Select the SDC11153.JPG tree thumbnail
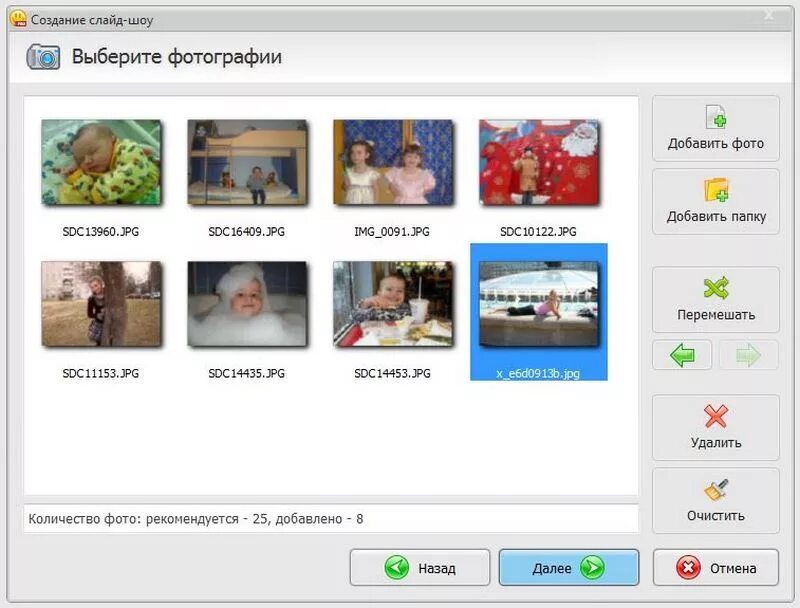This screenshot has width=800, height=608. coord(101,305)
